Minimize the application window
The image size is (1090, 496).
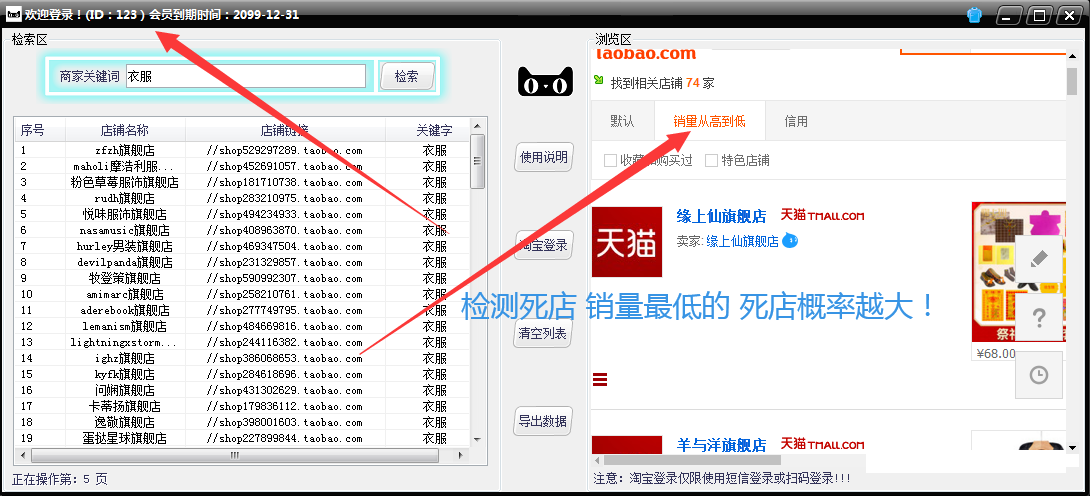(x=1008, y=15)
